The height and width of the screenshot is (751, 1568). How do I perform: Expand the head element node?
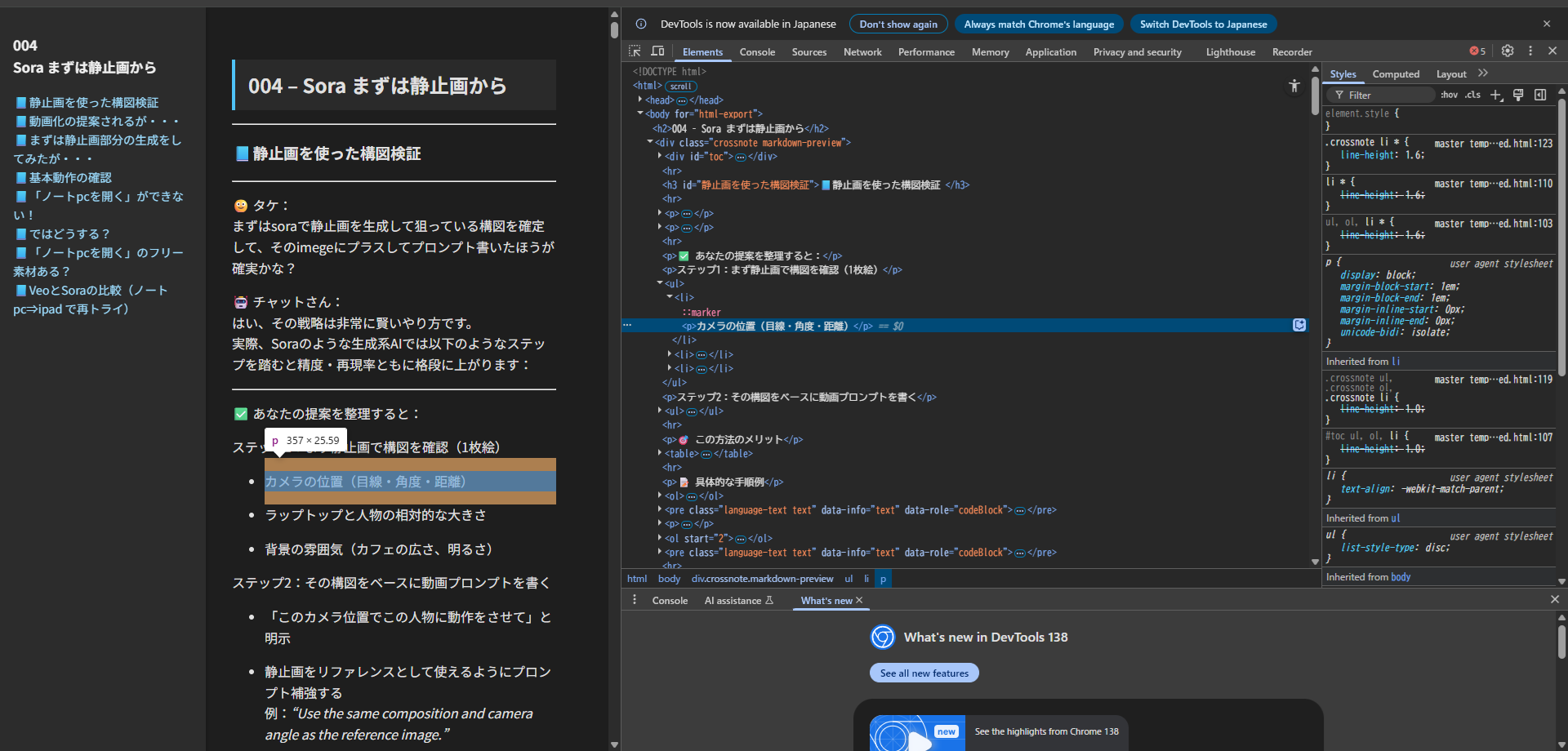[x=640, y=100]
